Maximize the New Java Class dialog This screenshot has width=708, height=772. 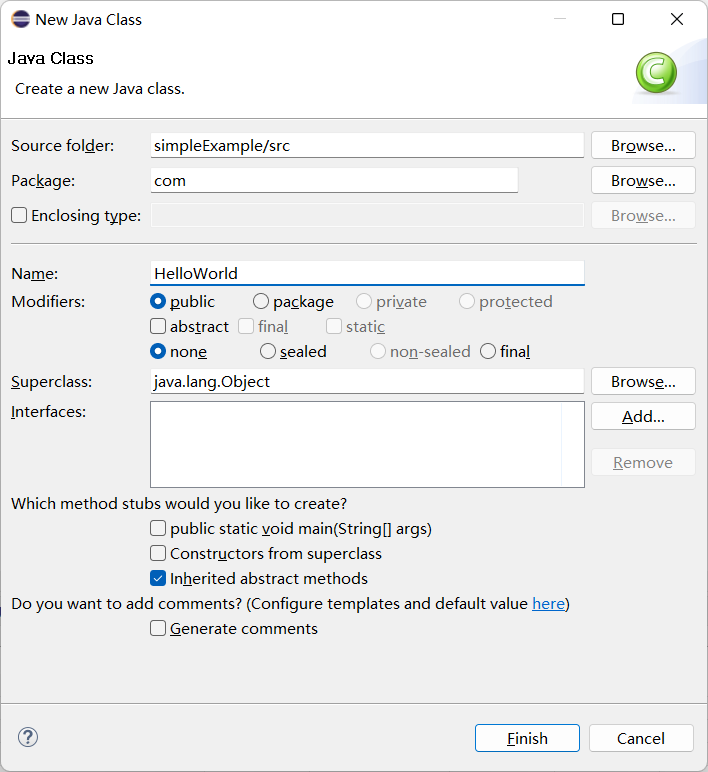coord(618,19)
